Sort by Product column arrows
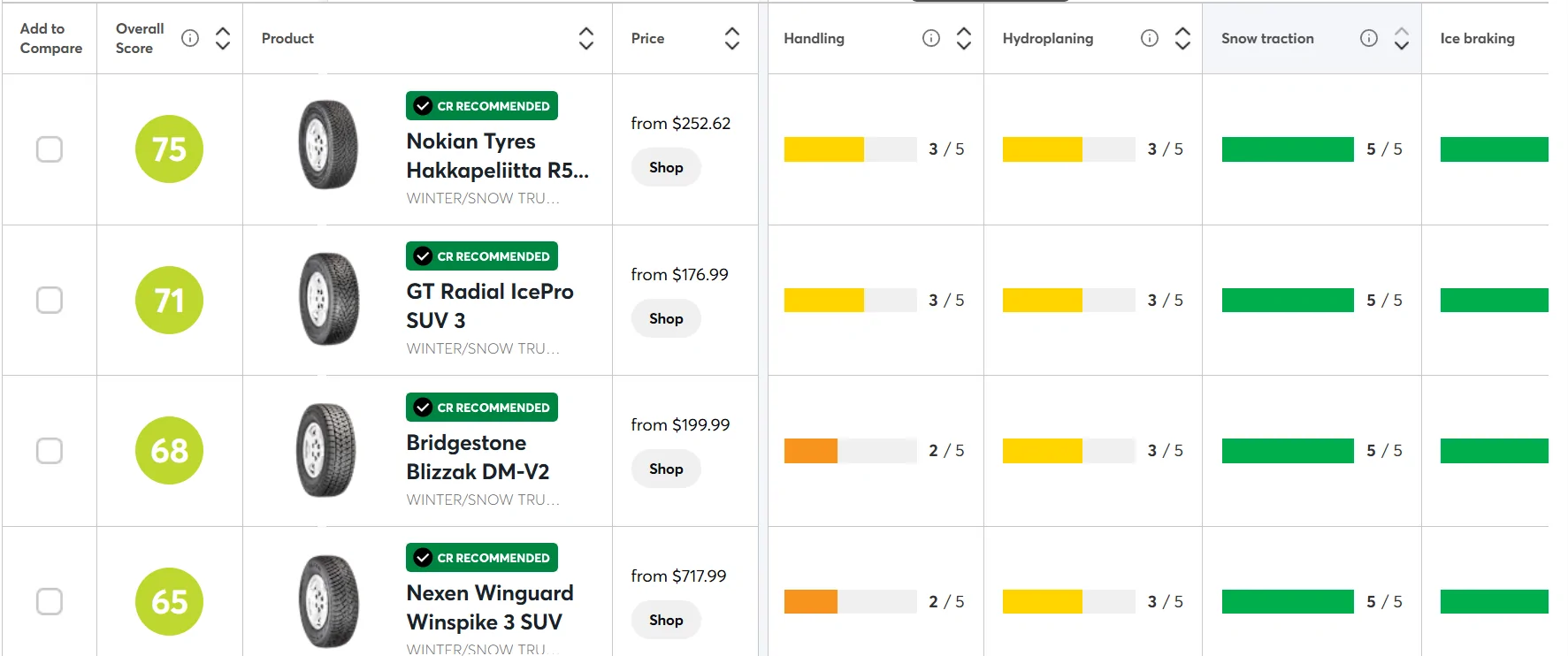 pyautogui.click(x=585, y=38)
